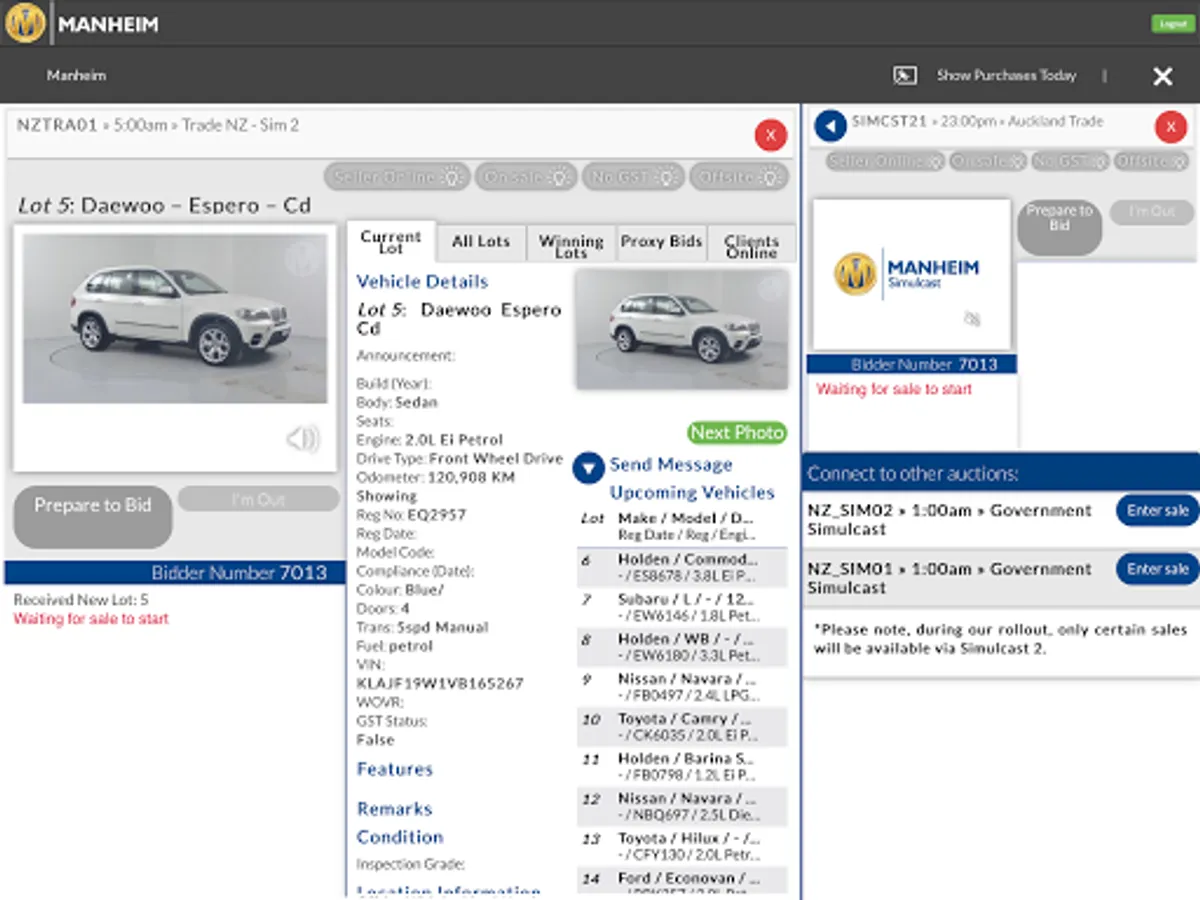Click the Reg No EQ2957 value
Screen dimensions: 1200x900
[435, 516]
